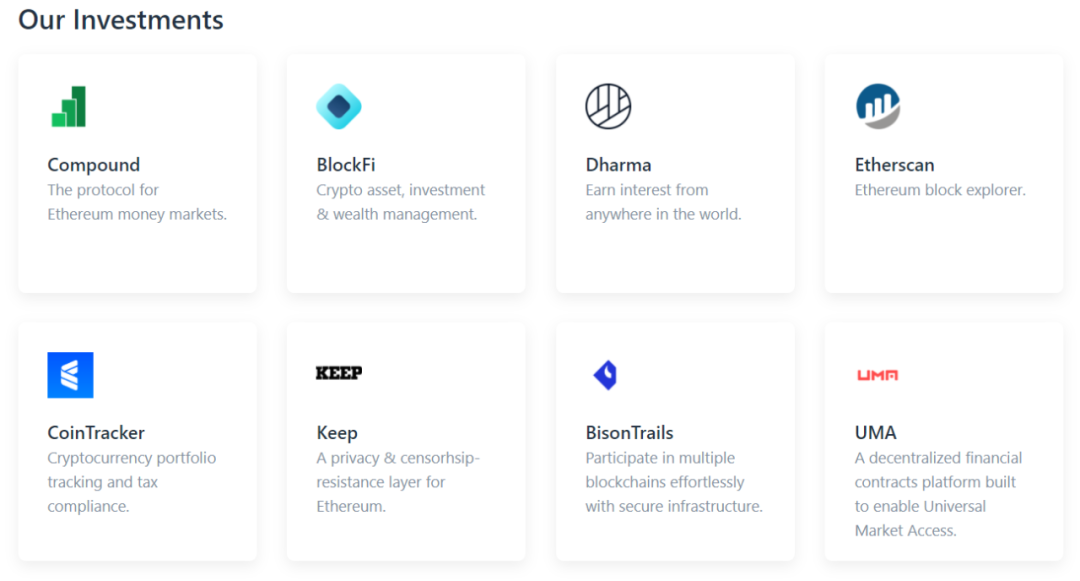
Task: Click the BisonTrails blue gem logo
Action: point(605,375)
